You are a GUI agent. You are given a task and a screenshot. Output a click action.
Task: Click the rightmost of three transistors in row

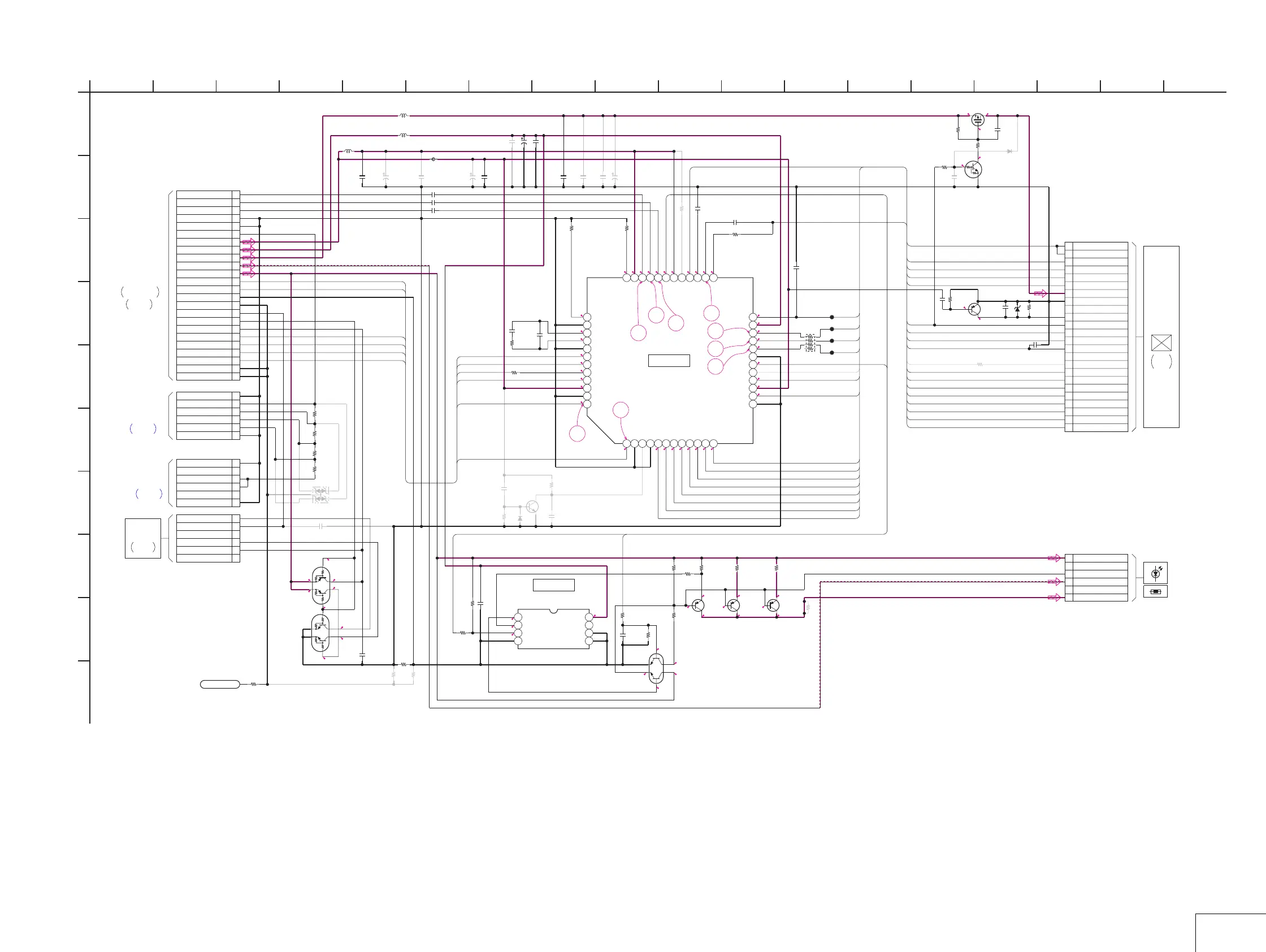click(773, 605)
